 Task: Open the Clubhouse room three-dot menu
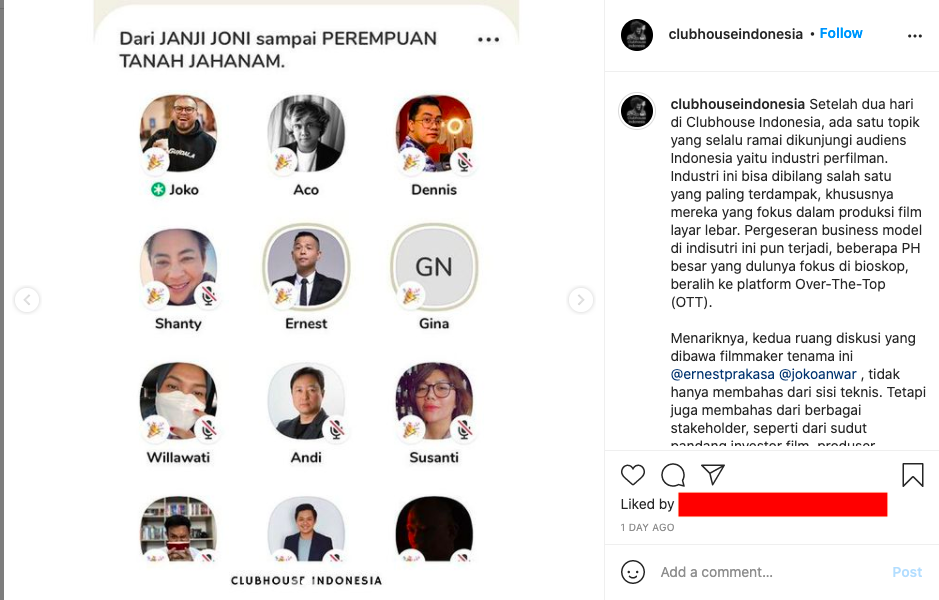point(489,40)
